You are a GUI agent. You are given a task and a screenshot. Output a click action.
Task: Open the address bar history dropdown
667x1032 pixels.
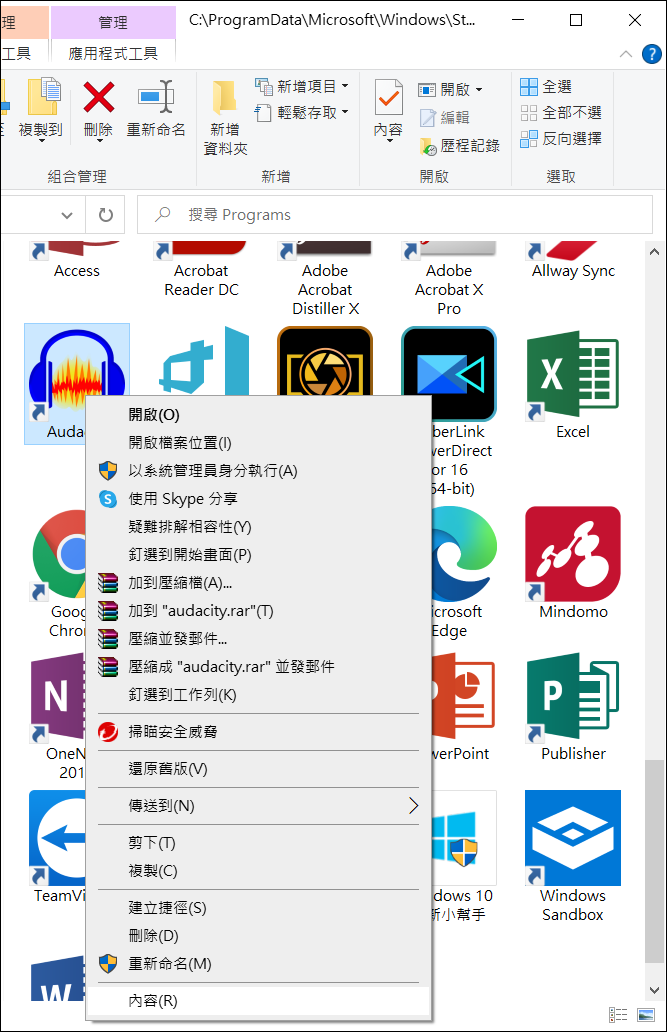[x=67, y=215]
